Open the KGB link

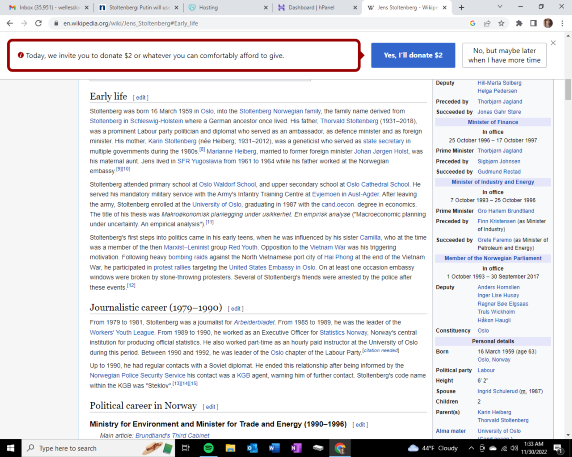click(x=243, y=376)
